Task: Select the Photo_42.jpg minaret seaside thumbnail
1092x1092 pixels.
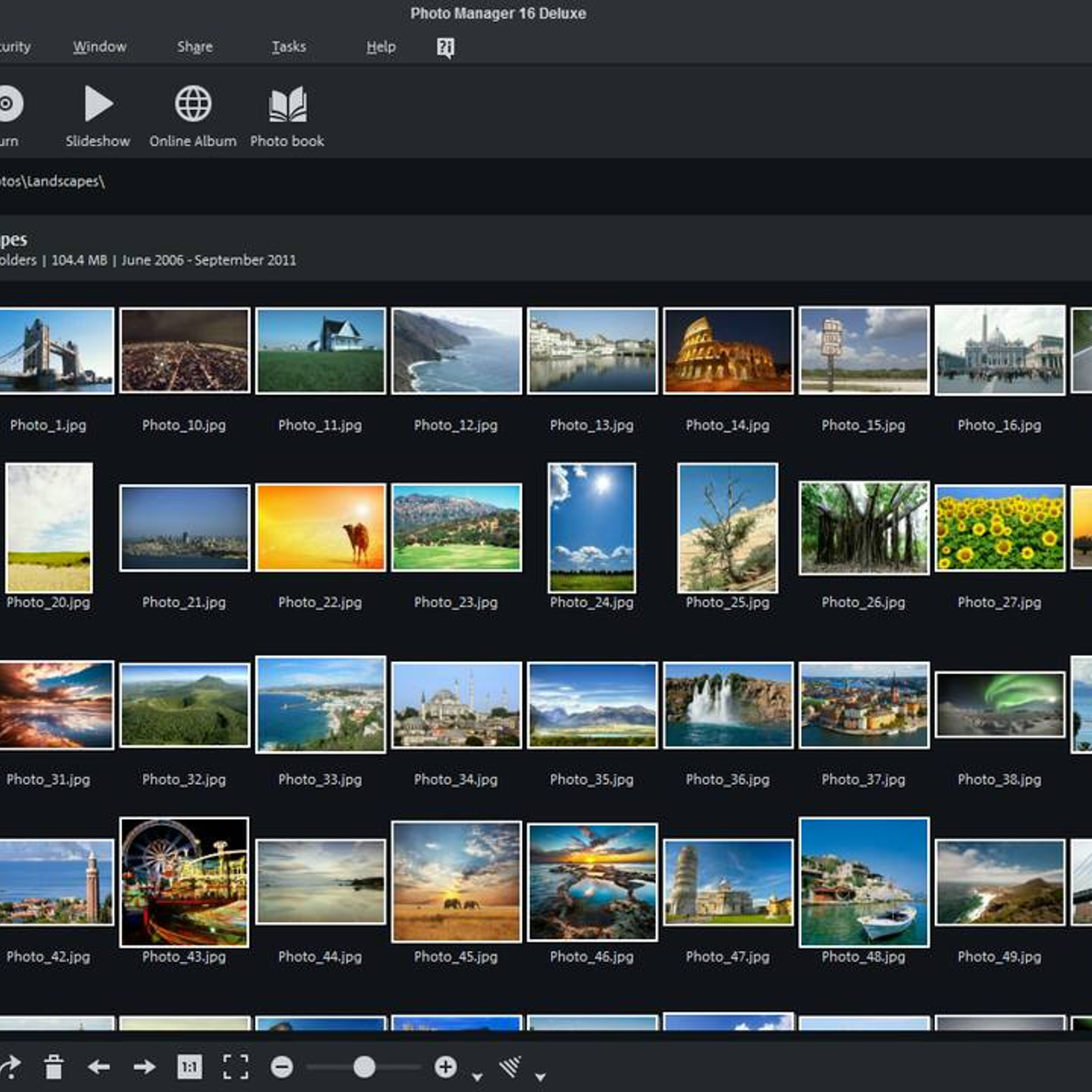Action: (x=57, y=882)
